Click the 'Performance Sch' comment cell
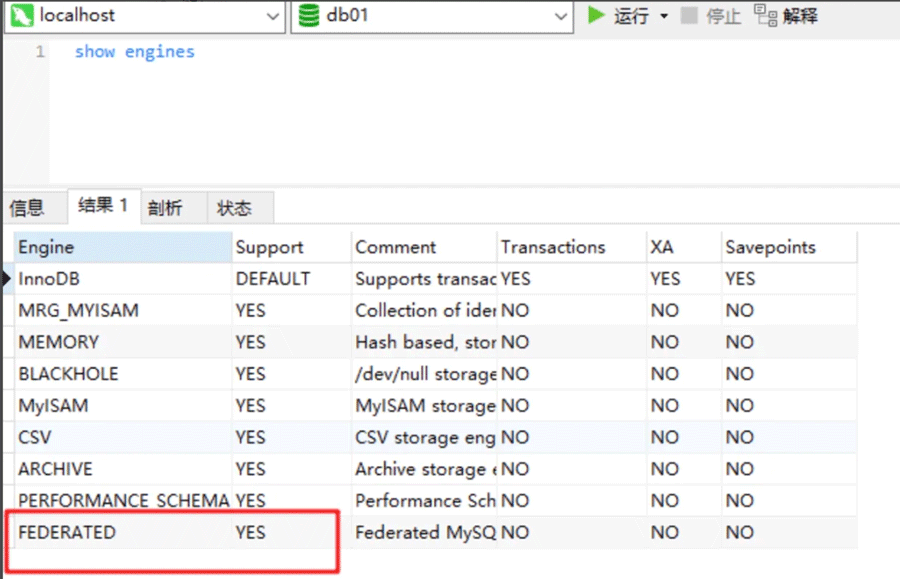900x579 pixels. point(424,500)
